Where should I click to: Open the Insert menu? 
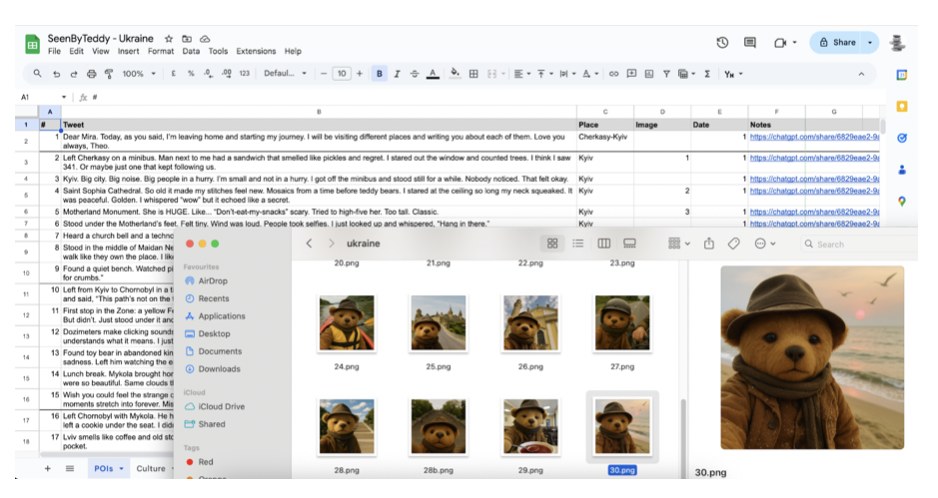point(128,51)
